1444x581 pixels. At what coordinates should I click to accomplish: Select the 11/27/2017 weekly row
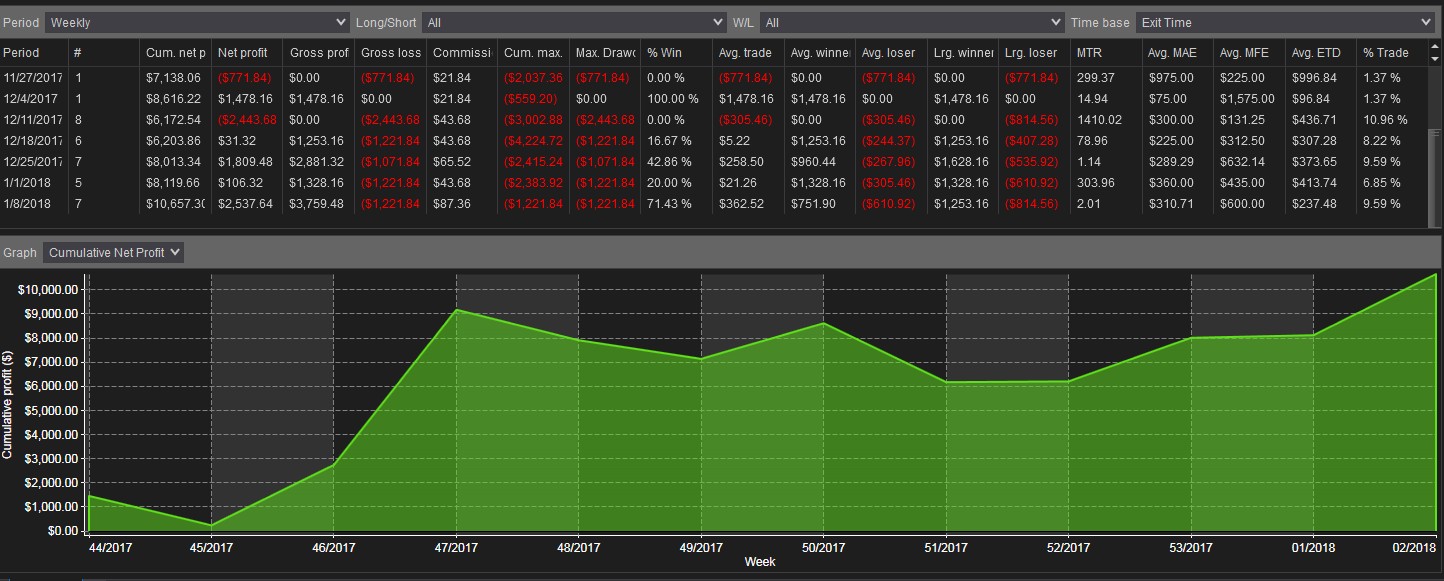(718, 77)
